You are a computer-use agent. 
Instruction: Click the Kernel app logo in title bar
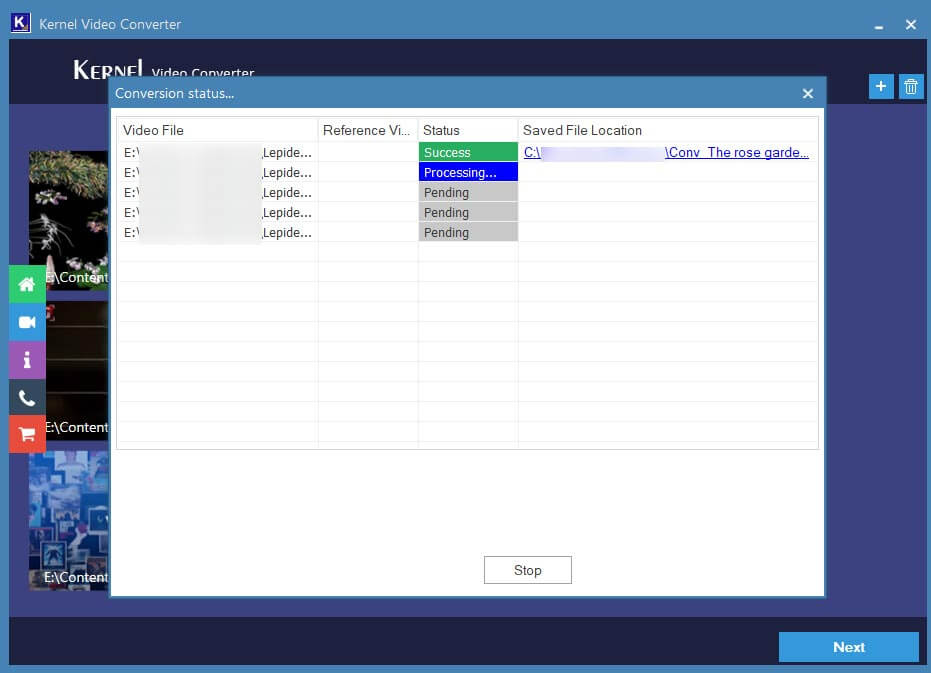point(21,23)
